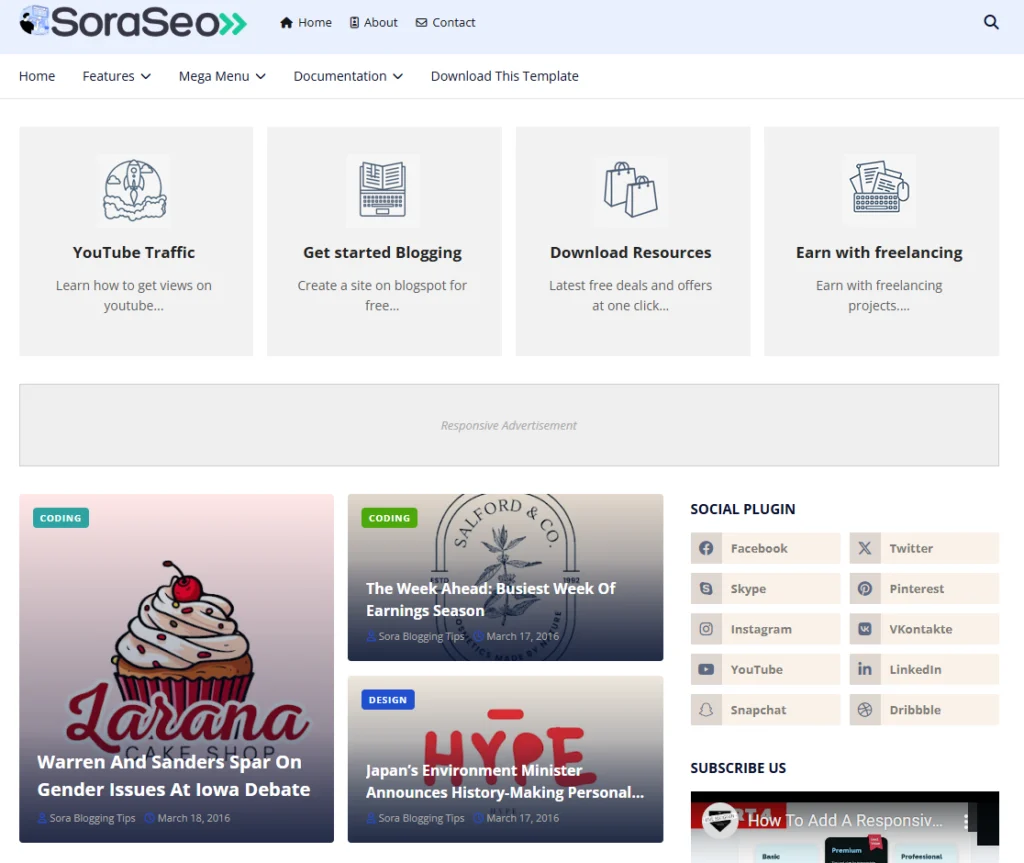Select the Instagram icon
This screenshot has height=863, width=1024.
point(706,629)
